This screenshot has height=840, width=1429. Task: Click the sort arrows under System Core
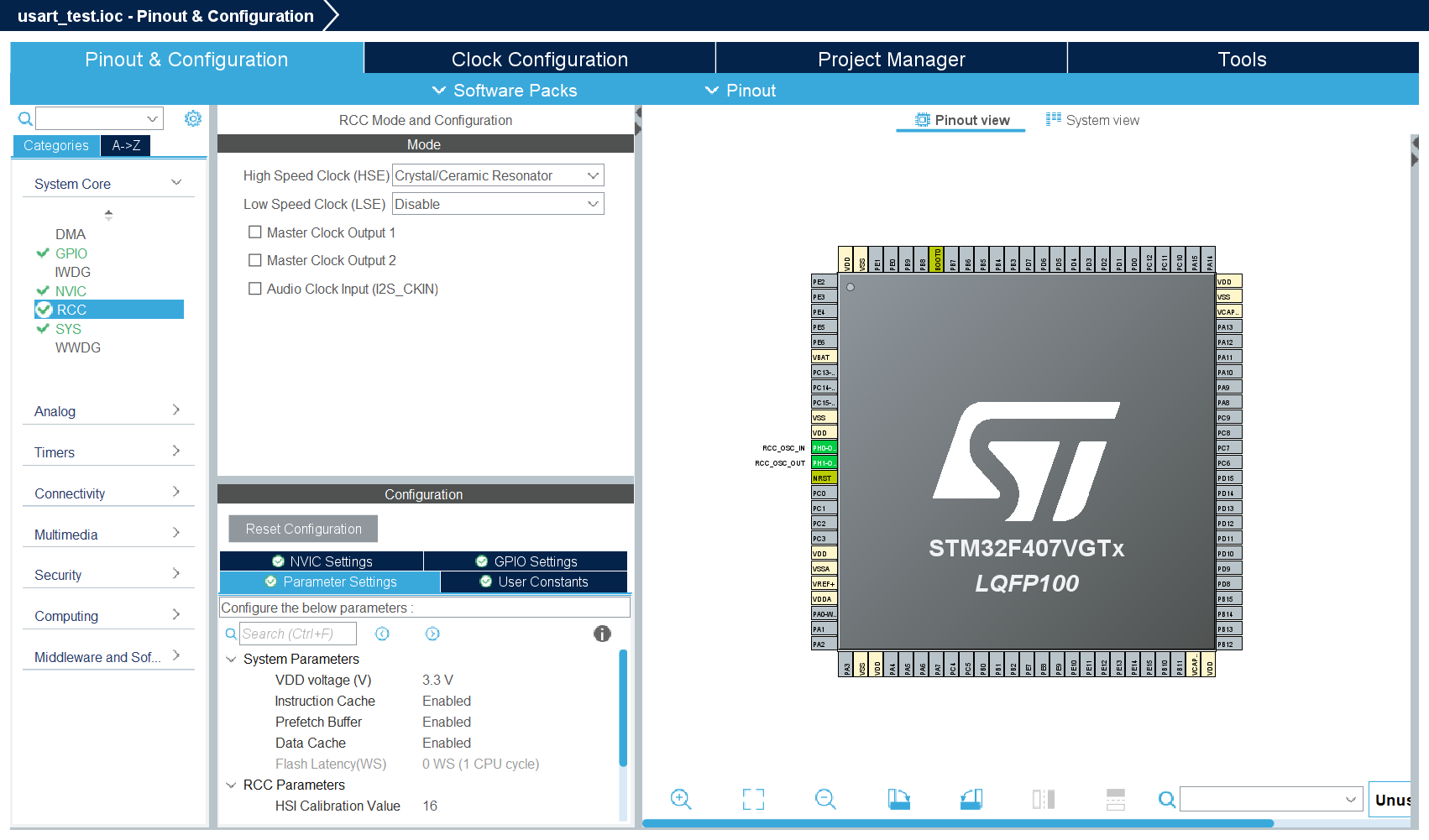(x=108, y=215)
